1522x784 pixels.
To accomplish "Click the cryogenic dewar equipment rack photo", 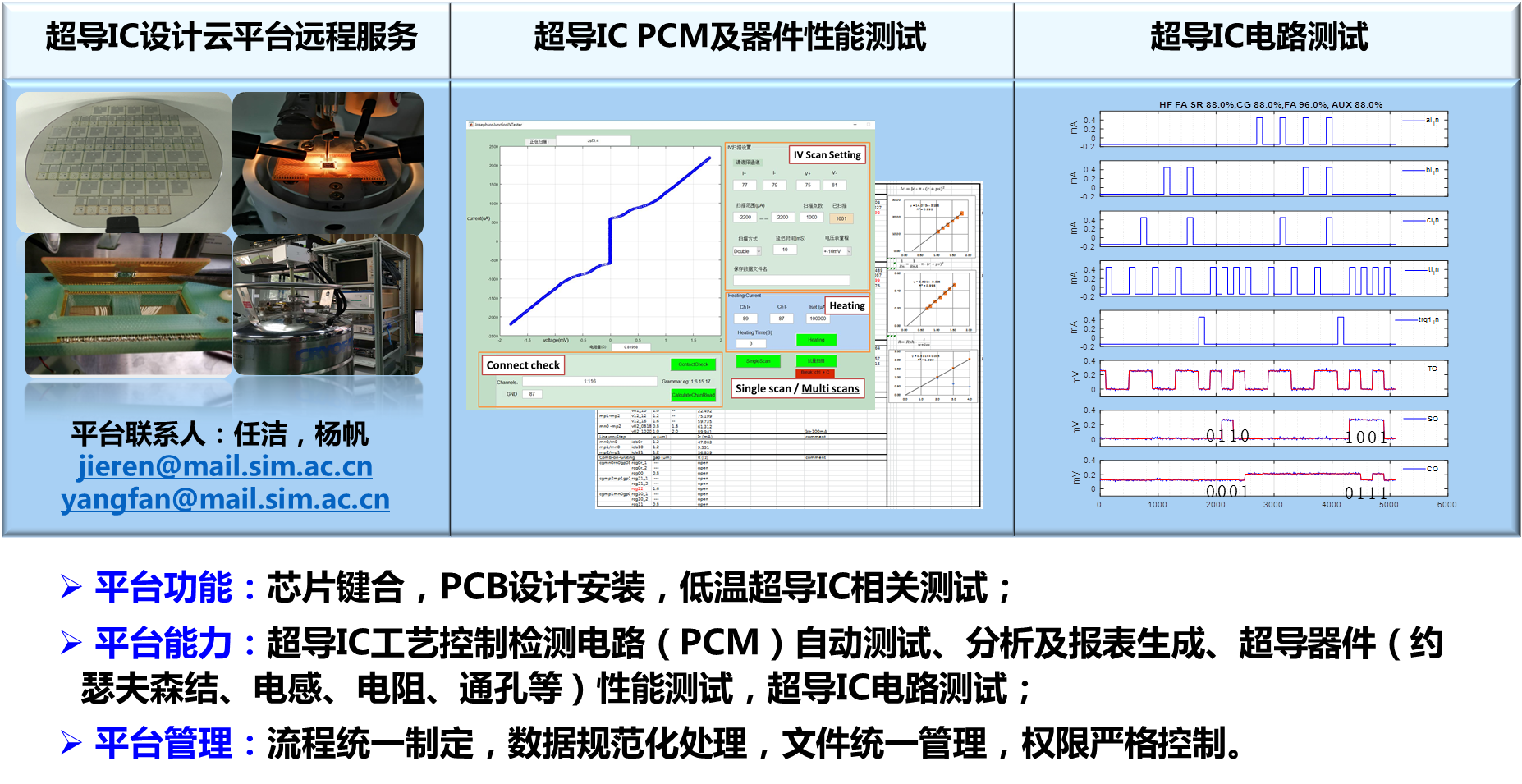I will point(328,305).
